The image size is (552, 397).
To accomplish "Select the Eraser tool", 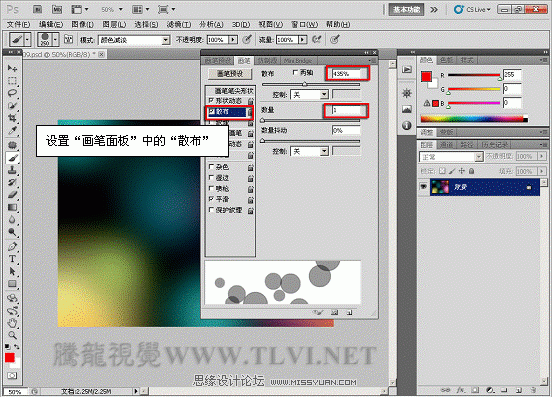I will [x=12, y=195].
